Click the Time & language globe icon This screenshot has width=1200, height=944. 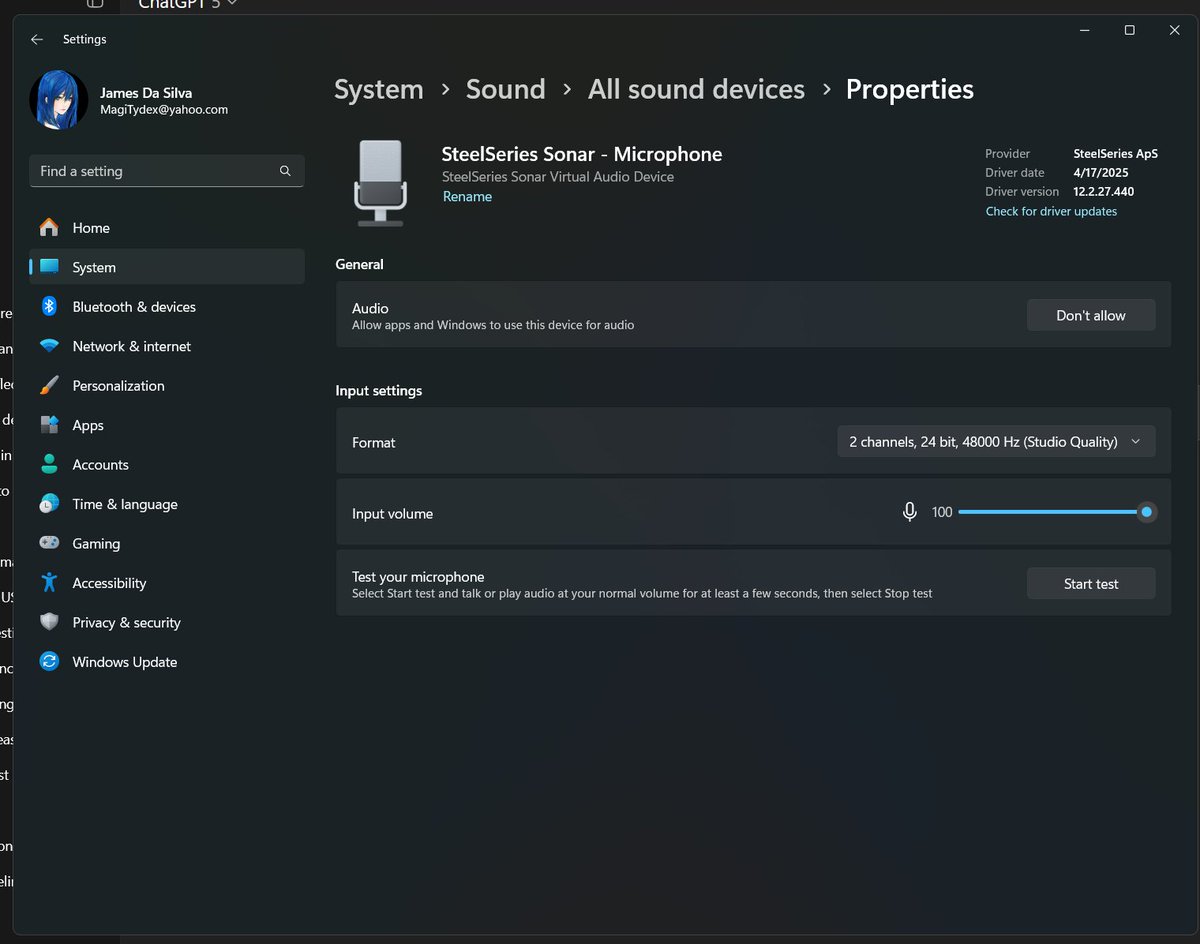[49, 504]
